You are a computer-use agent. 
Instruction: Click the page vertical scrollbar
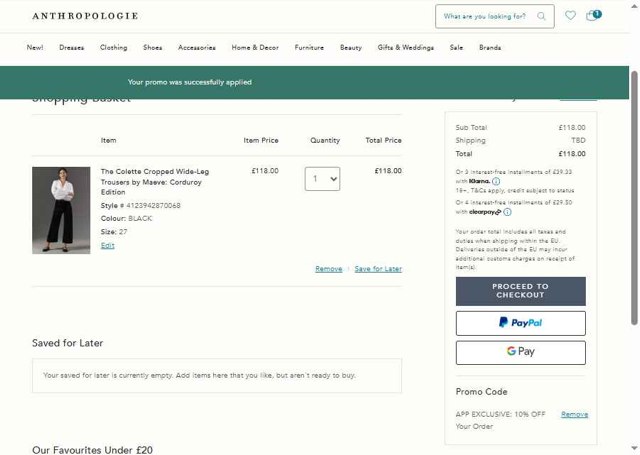point(634,198)
